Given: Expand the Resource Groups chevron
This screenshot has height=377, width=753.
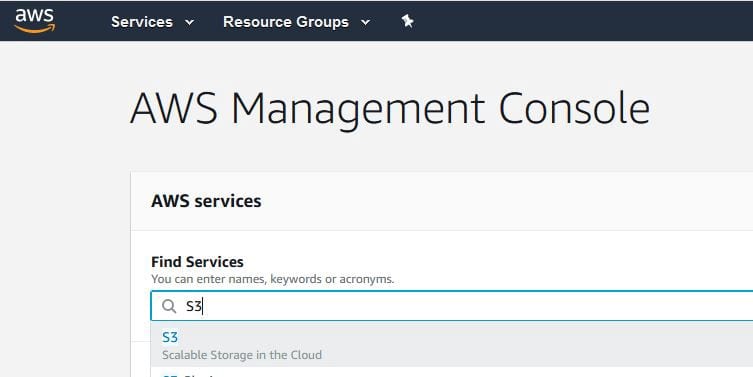Looking at the screenshot, I should point(365,22).
